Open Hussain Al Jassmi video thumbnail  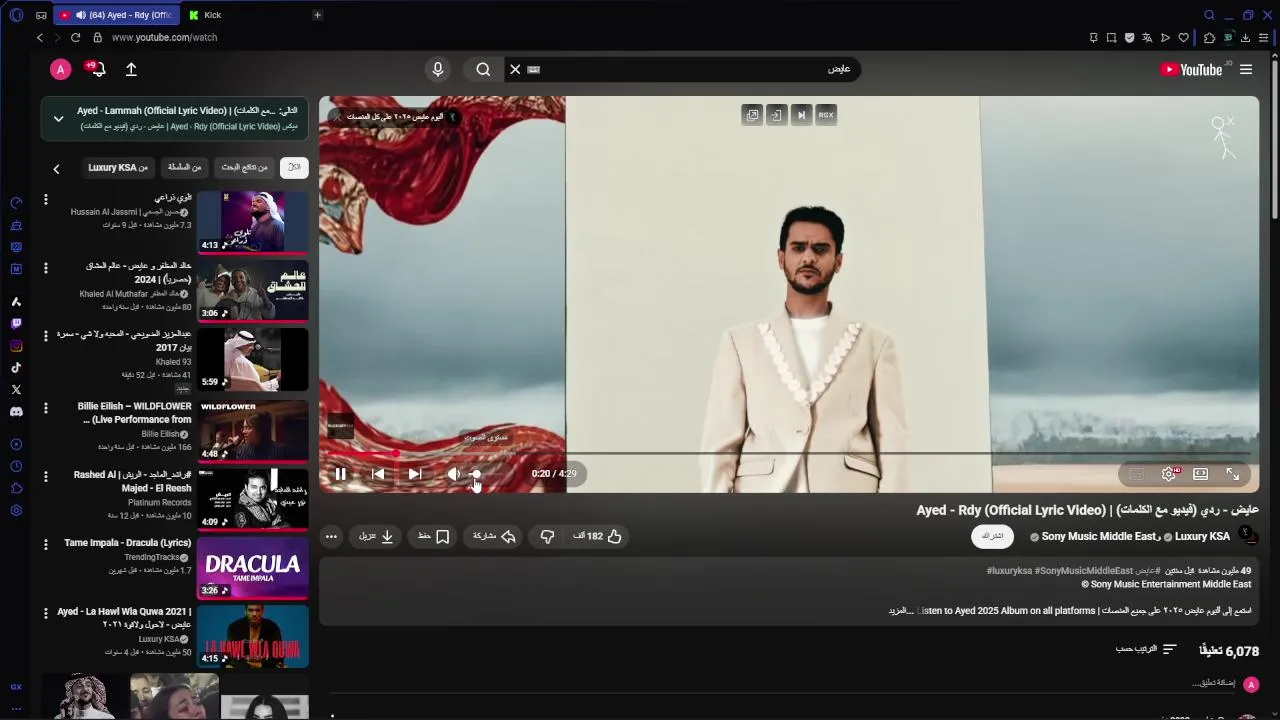[x=253, y=221]
